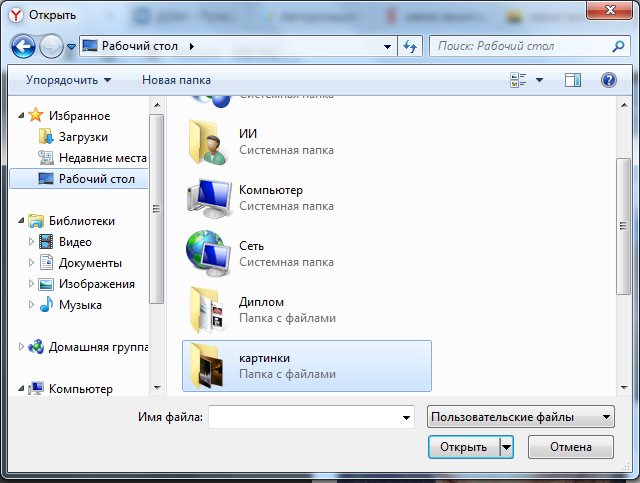Click the refresh button next to address bar
Image resolution: width=640 pixels, height=483 pixels.
click(x=410, y=46)
